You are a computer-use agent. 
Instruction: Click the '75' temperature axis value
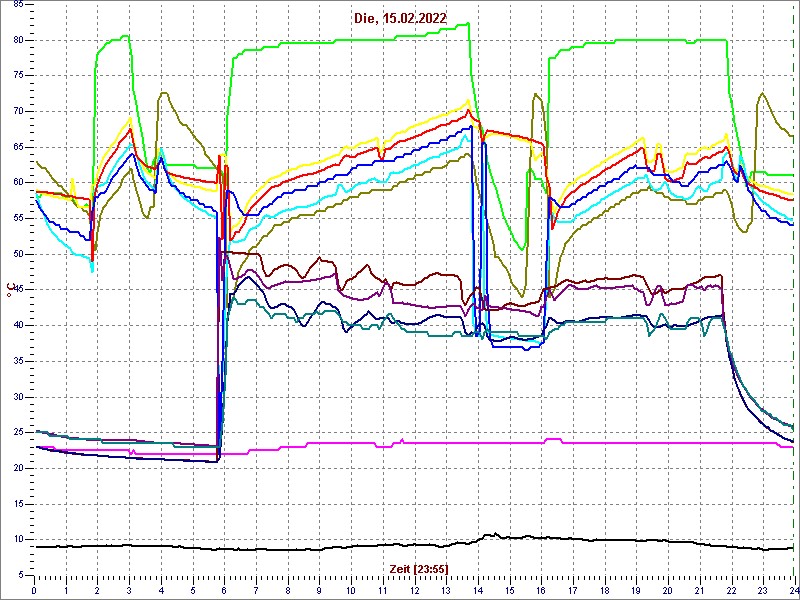pyautogui.click(x=17, y=76)
